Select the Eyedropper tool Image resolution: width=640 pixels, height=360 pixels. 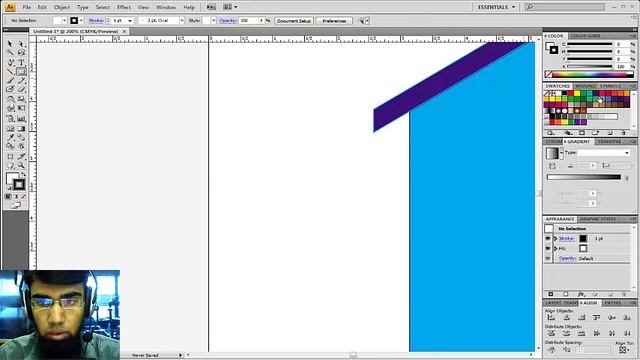pyautogui.click(x=10, y=138)
